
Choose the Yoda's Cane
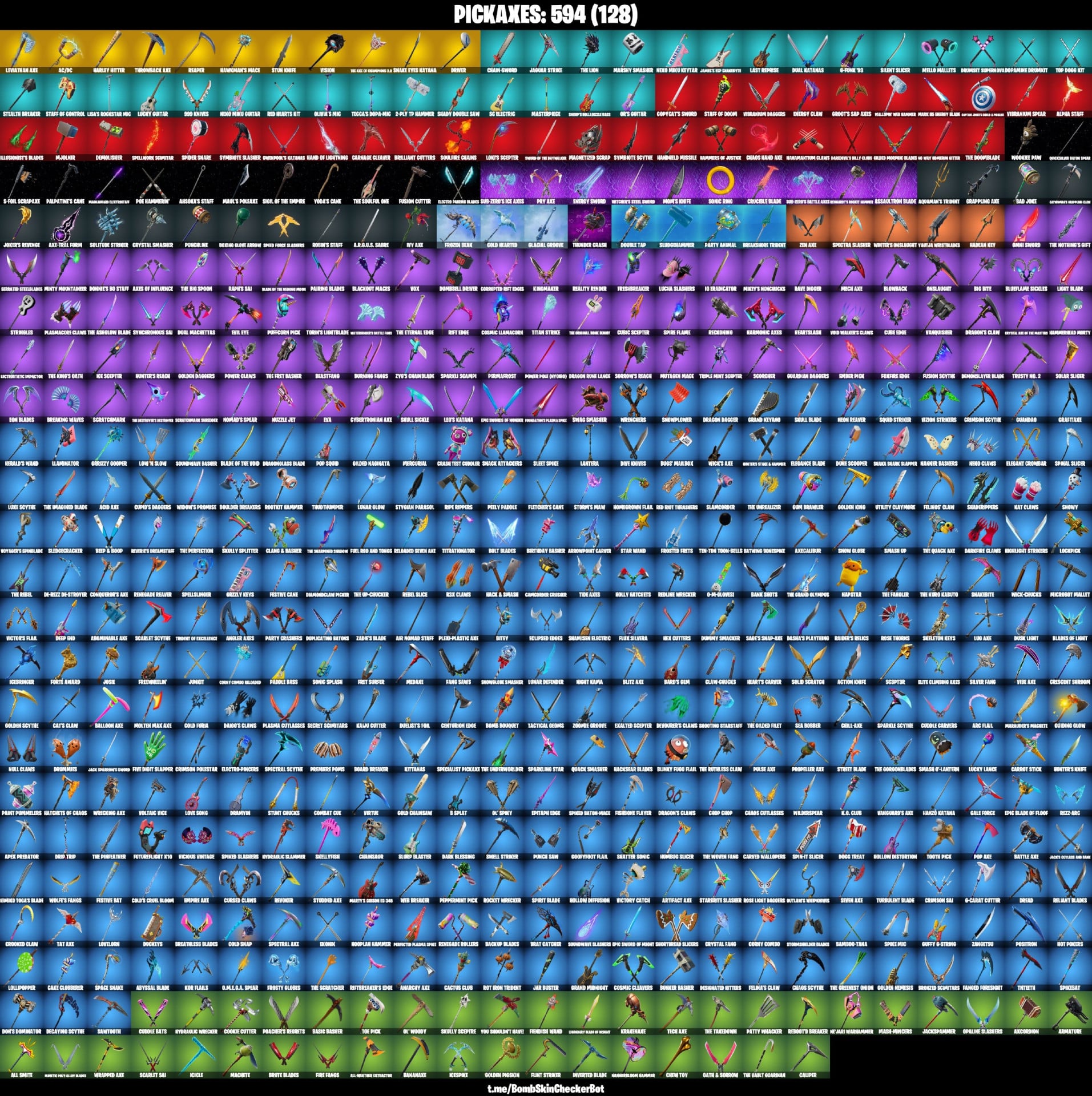[328, 183]
